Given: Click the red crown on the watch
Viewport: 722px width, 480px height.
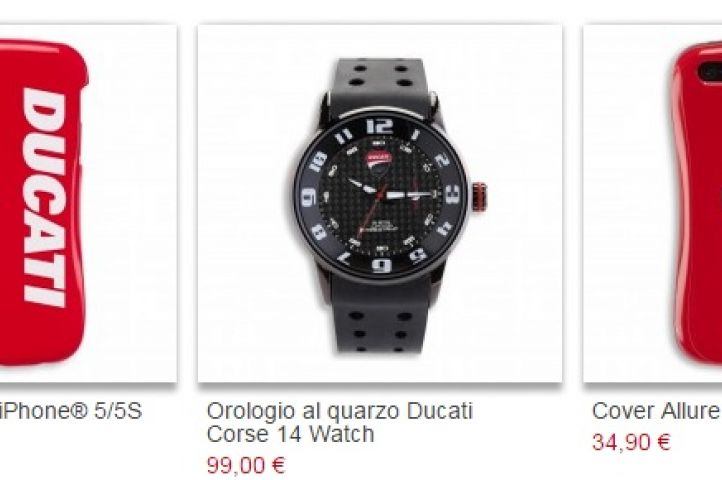Looking at the screenshot, I should (479, 197).
